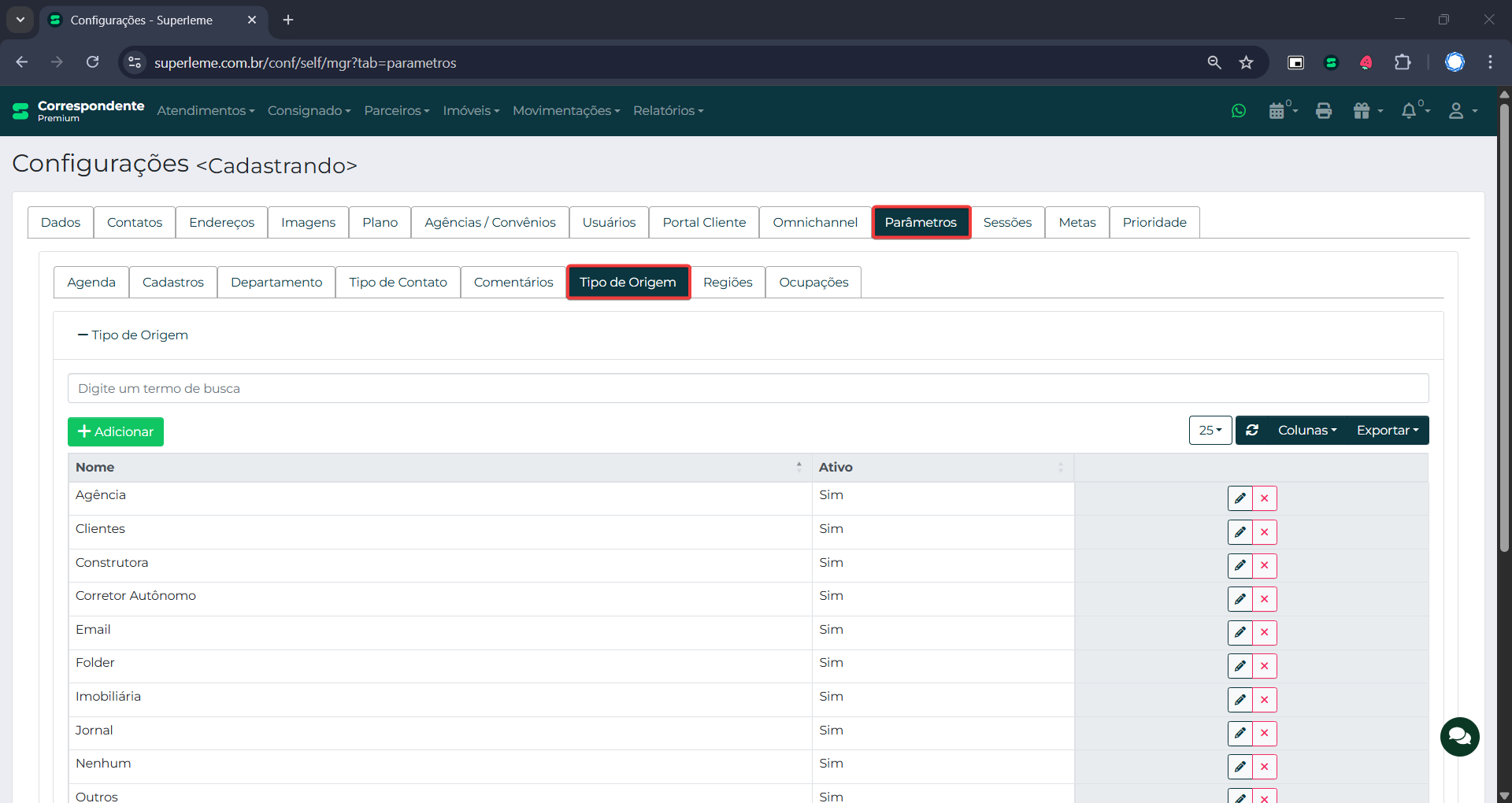Click the printer icon in the header
The image size is (1512, 803).
pos(1324,111)
